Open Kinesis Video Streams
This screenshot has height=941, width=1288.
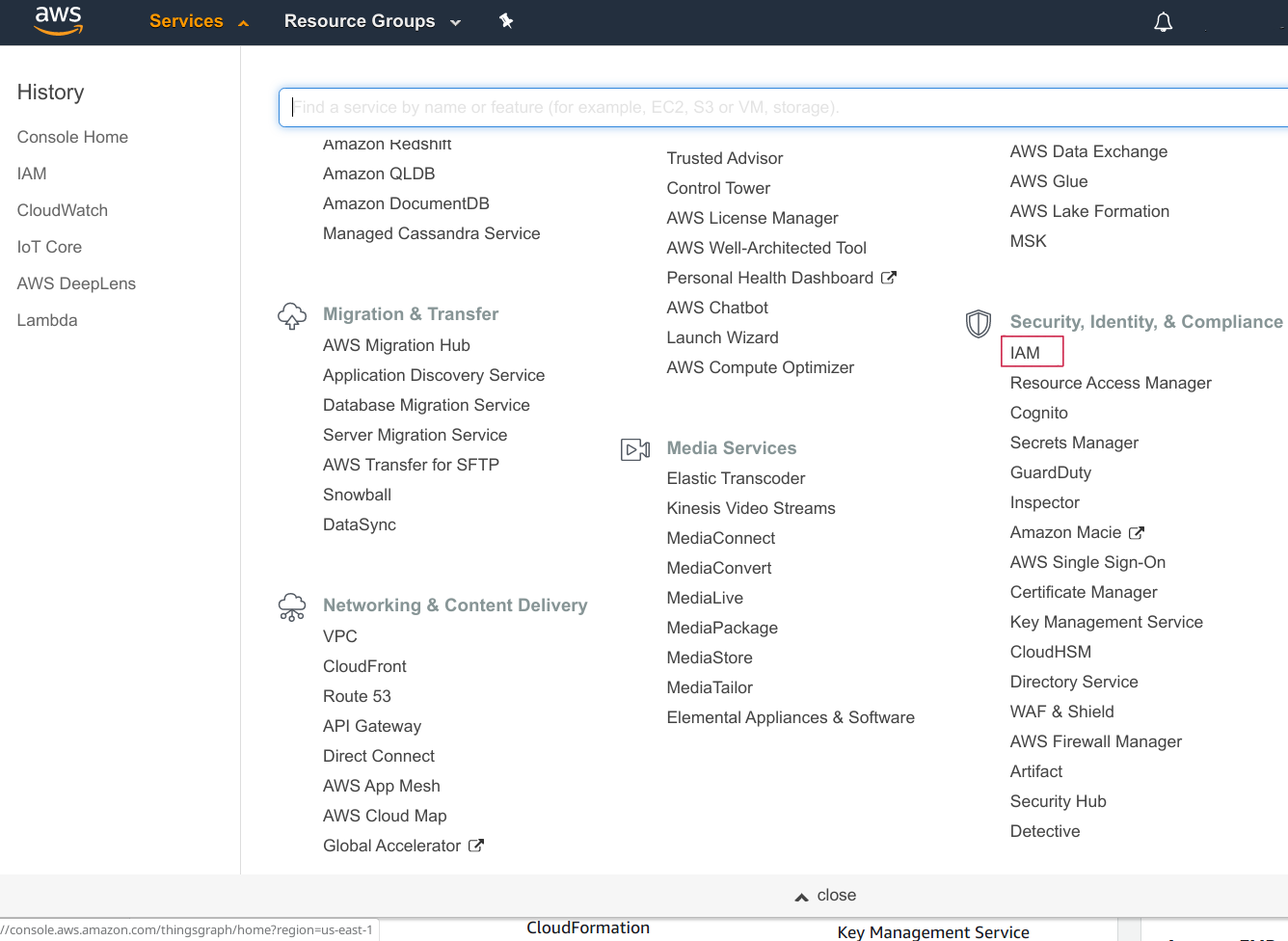751,508
